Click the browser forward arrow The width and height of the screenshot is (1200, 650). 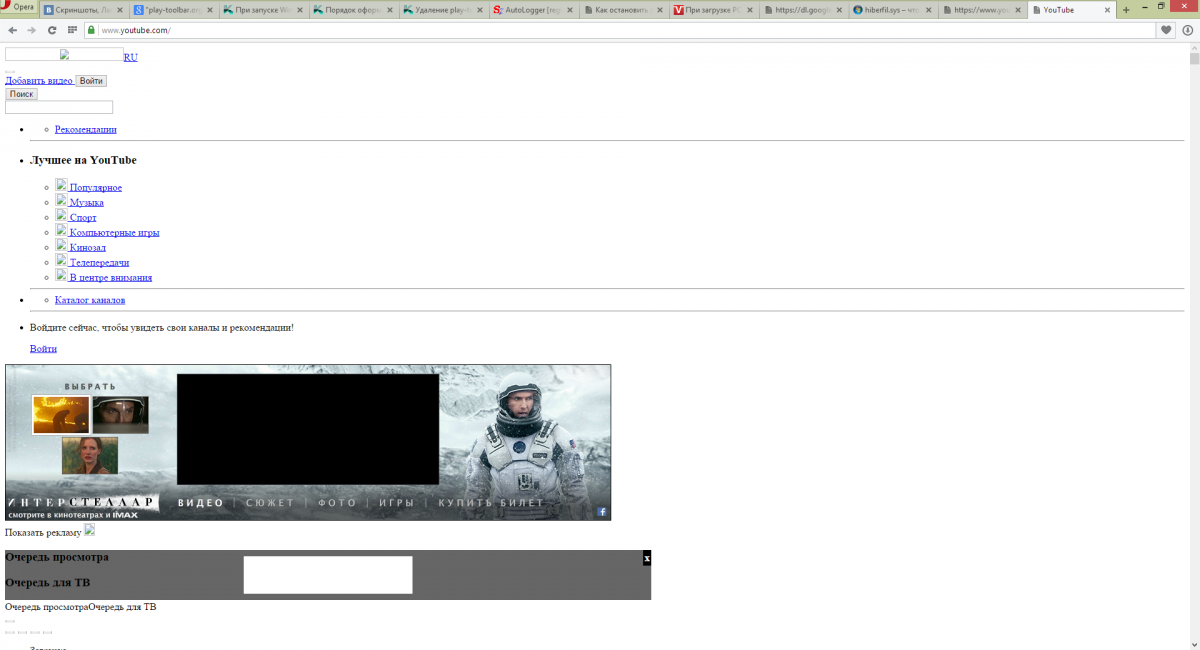pyautogui.click(x=32, y=30)
